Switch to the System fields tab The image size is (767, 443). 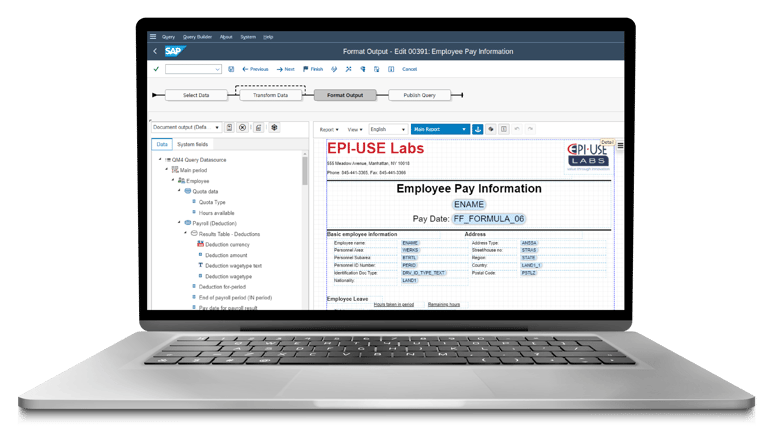click(192, 144)
